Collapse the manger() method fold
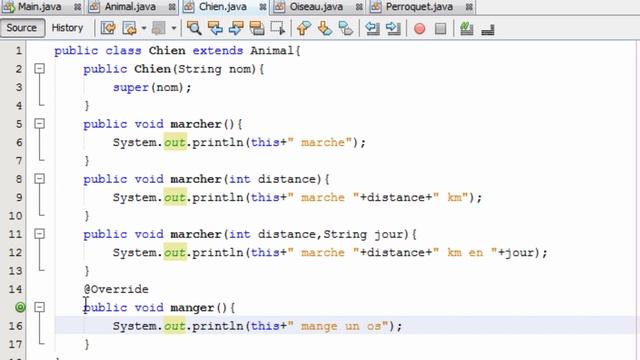This screenshot has width=640, height=360. (39, 307)
